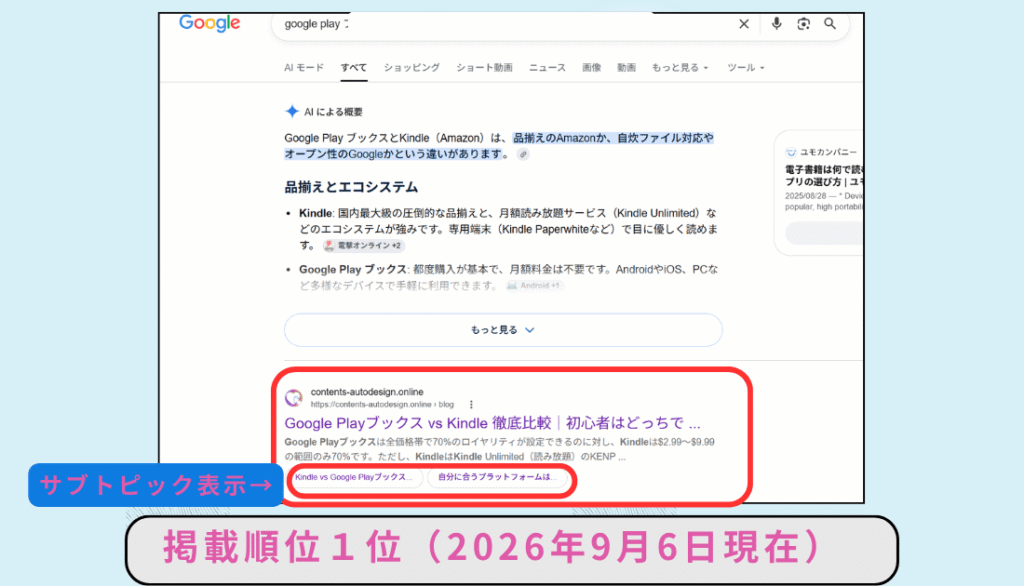The height and width of the screenshot is (586, 1024).
Task: Switch to the ニュース tab
Action: tap(547, 67)
